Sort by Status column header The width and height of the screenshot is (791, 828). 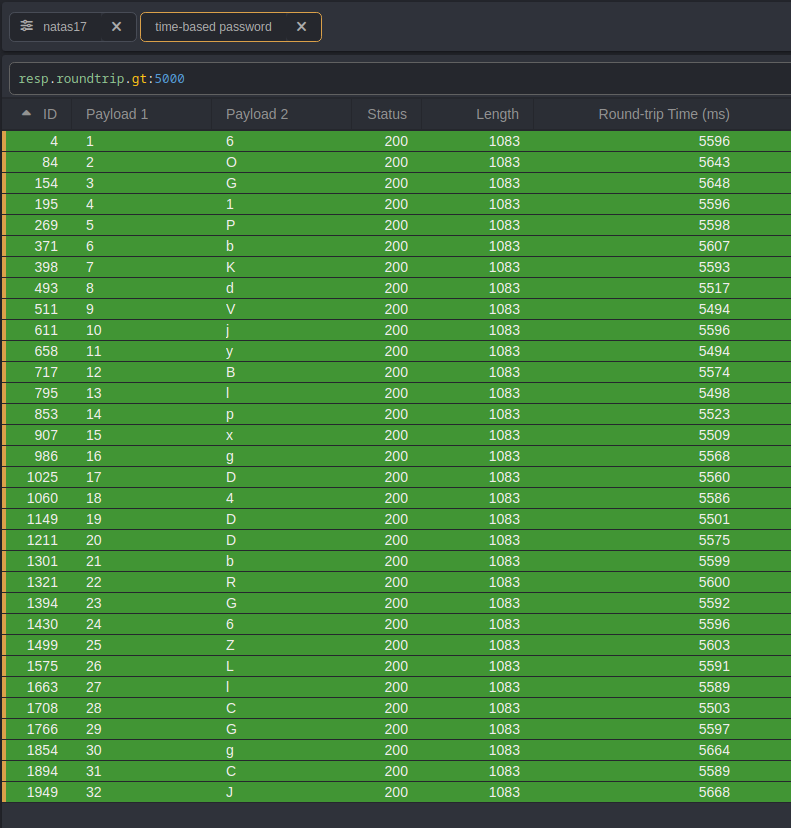point(387,114)
